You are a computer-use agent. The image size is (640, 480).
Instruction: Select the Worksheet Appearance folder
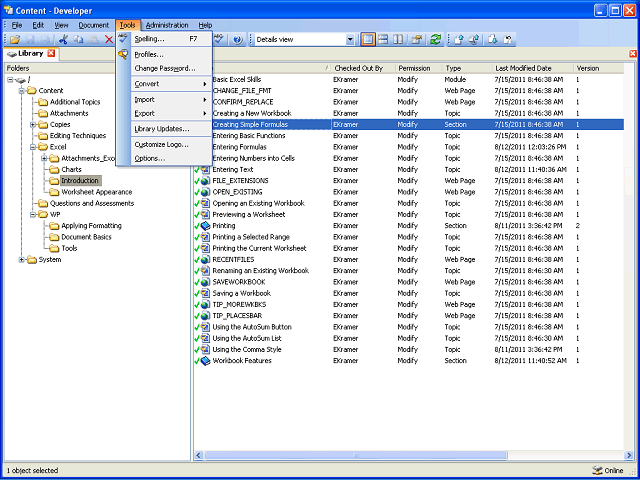[x=97, y=192]
